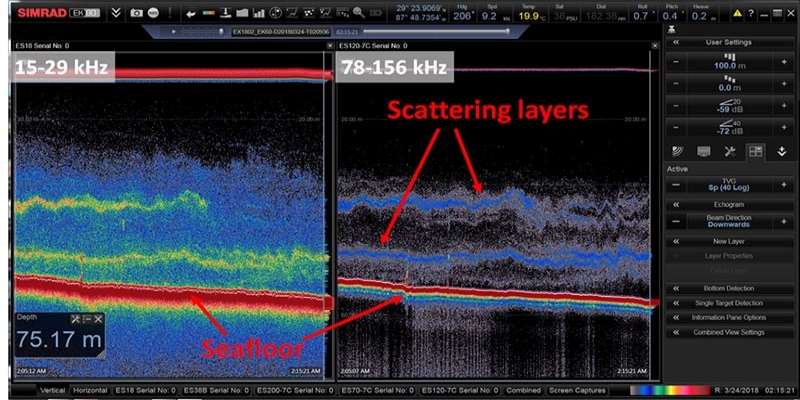
Task: Open settings in Depth info pane with tools icon
Action: 76,319
